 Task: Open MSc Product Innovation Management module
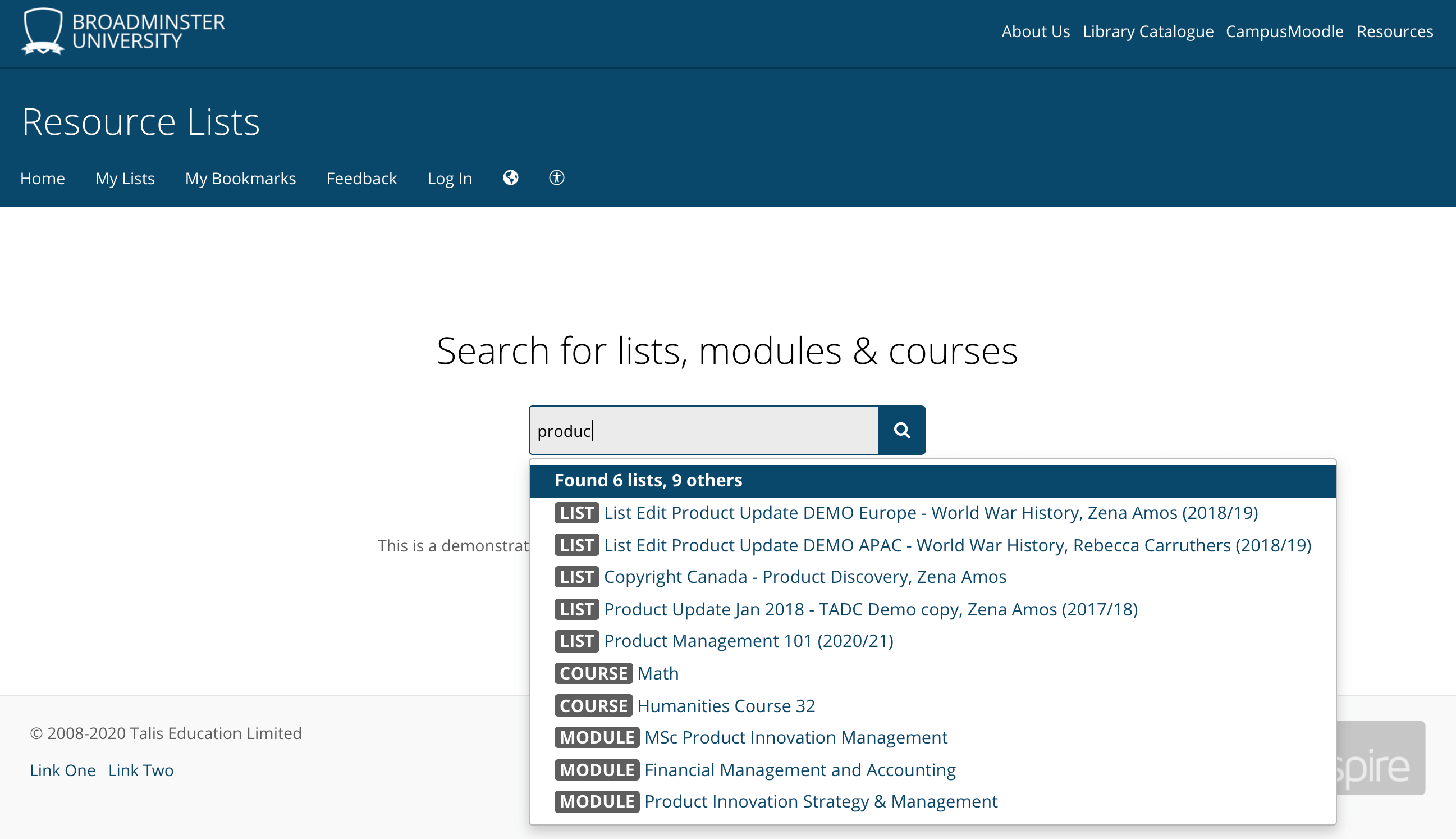[751, 737]
